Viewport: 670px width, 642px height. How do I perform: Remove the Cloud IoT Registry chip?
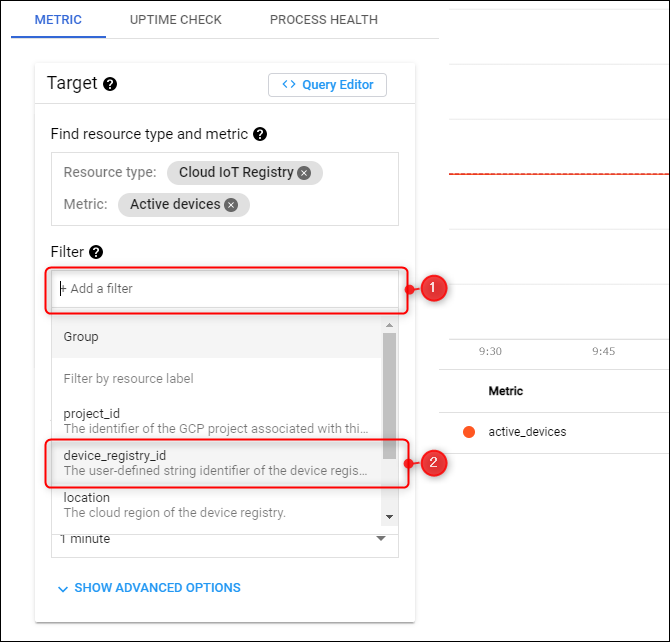click(x=304, y=173)
